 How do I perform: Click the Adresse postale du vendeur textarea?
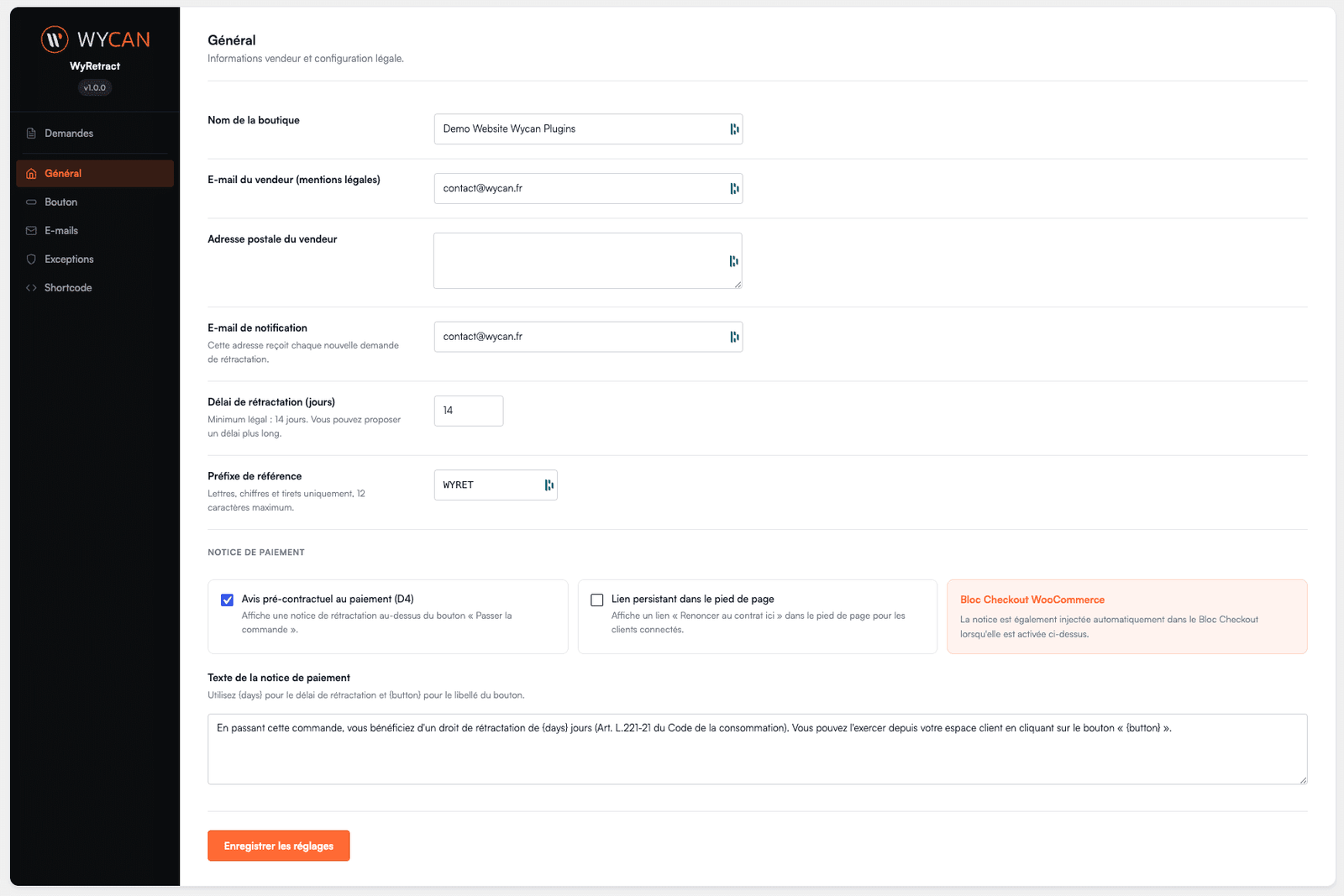coord(588,261)
